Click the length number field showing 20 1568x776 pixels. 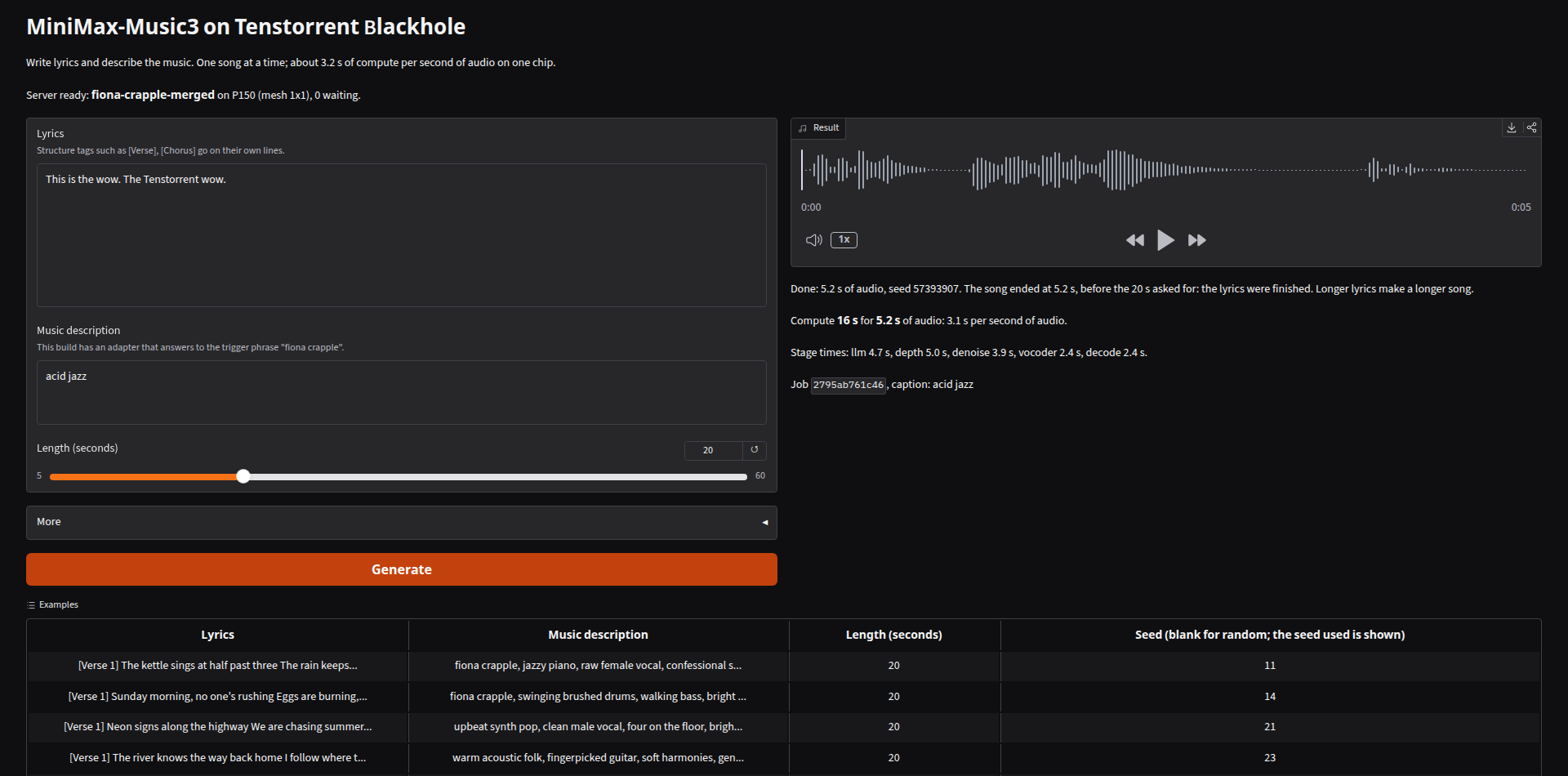pos(713,450)
